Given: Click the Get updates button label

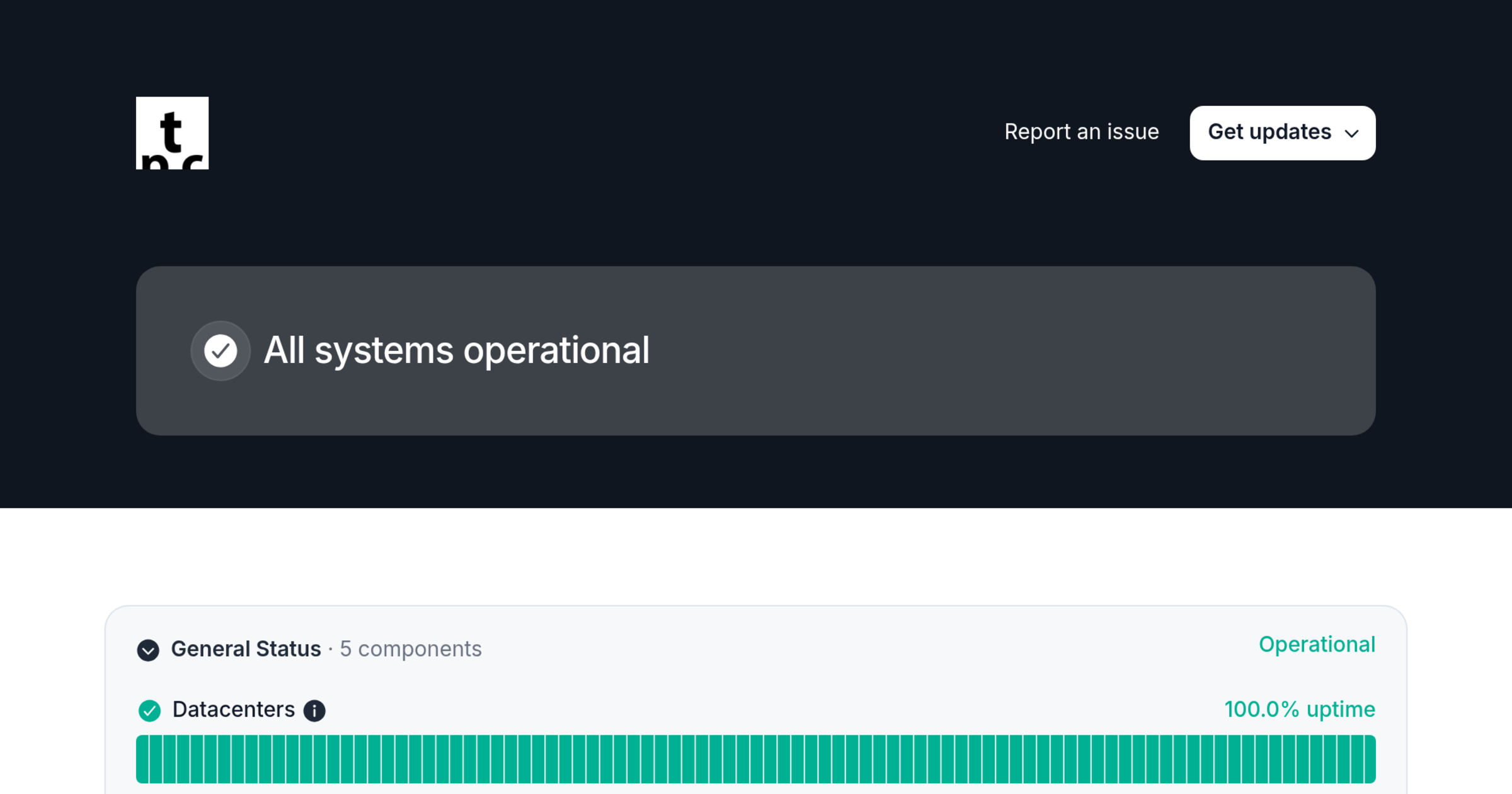Looking at the screenshot, I should point(1269,132).
